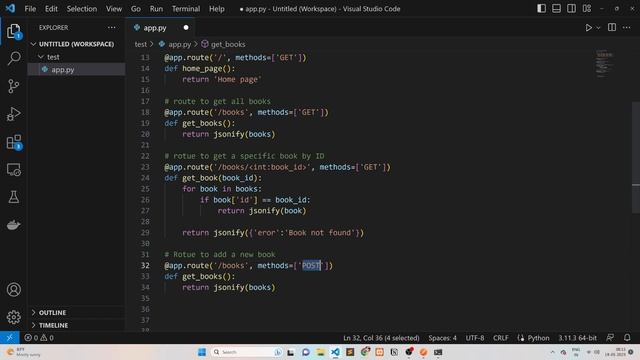Screen dimensions: 640x360
Task: Click the test breadcrumb
Action: (x=140, y=44)
